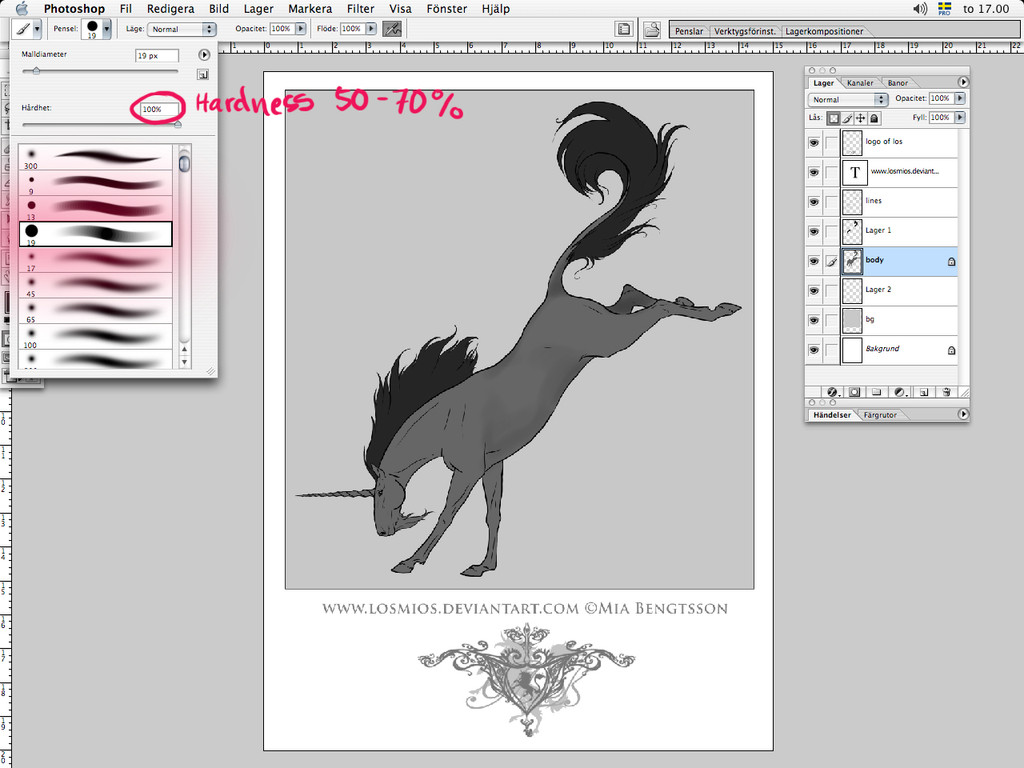1024x768 pixels.
Task: Hide the bg layer
Action: [814, 320]
